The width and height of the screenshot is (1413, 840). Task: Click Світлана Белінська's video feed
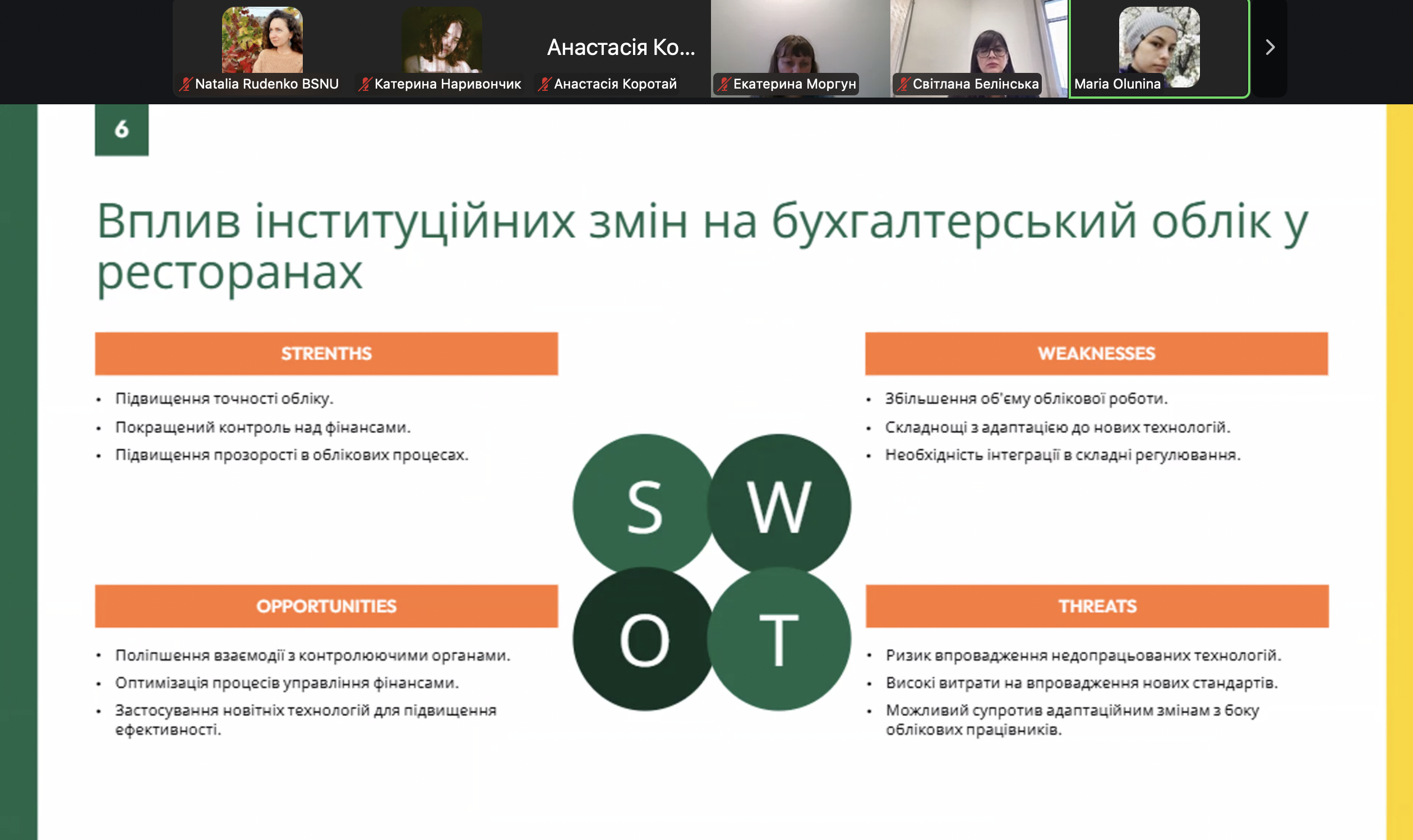pos(978,40)
